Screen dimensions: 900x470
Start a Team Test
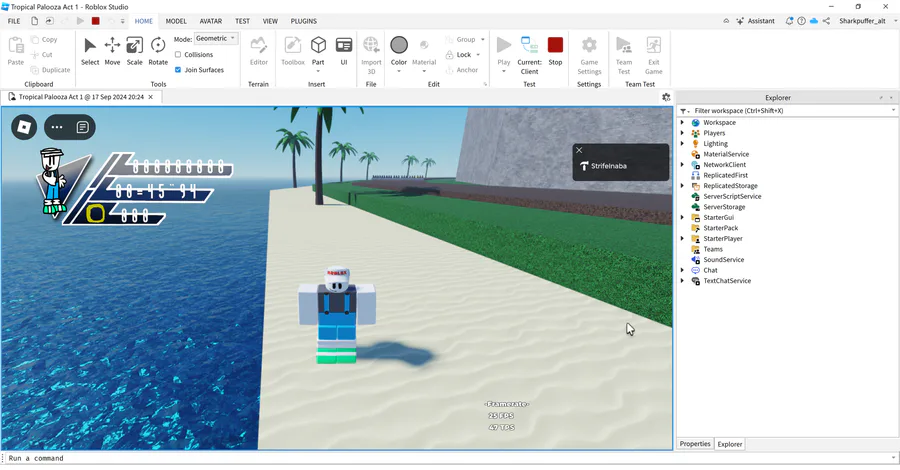click(x=624, y=55)
